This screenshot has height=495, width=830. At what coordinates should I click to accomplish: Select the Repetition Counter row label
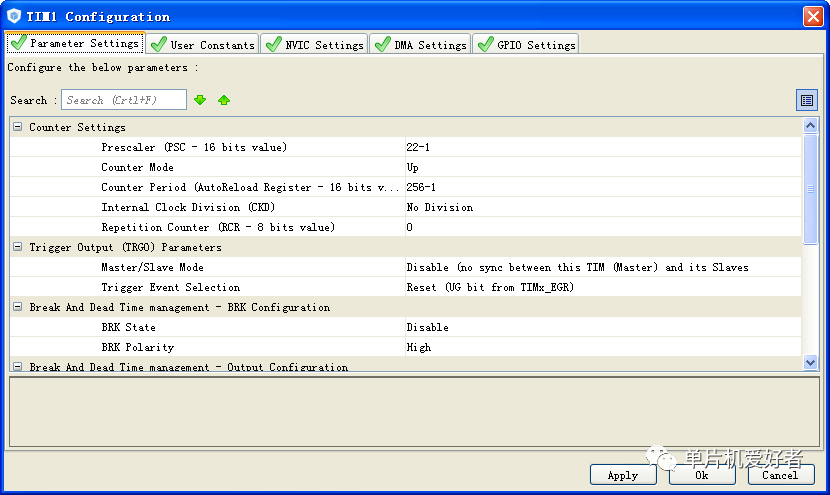click(218, 227)
